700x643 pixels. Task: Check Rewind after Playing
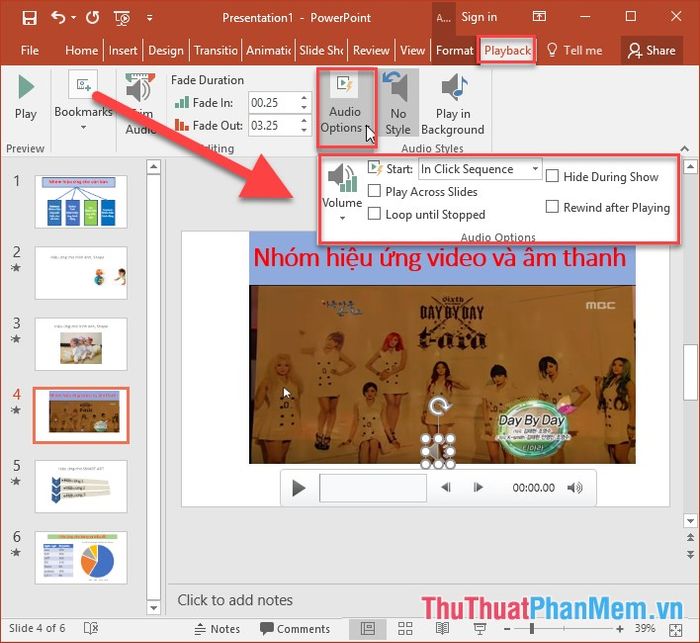[552, 206]
